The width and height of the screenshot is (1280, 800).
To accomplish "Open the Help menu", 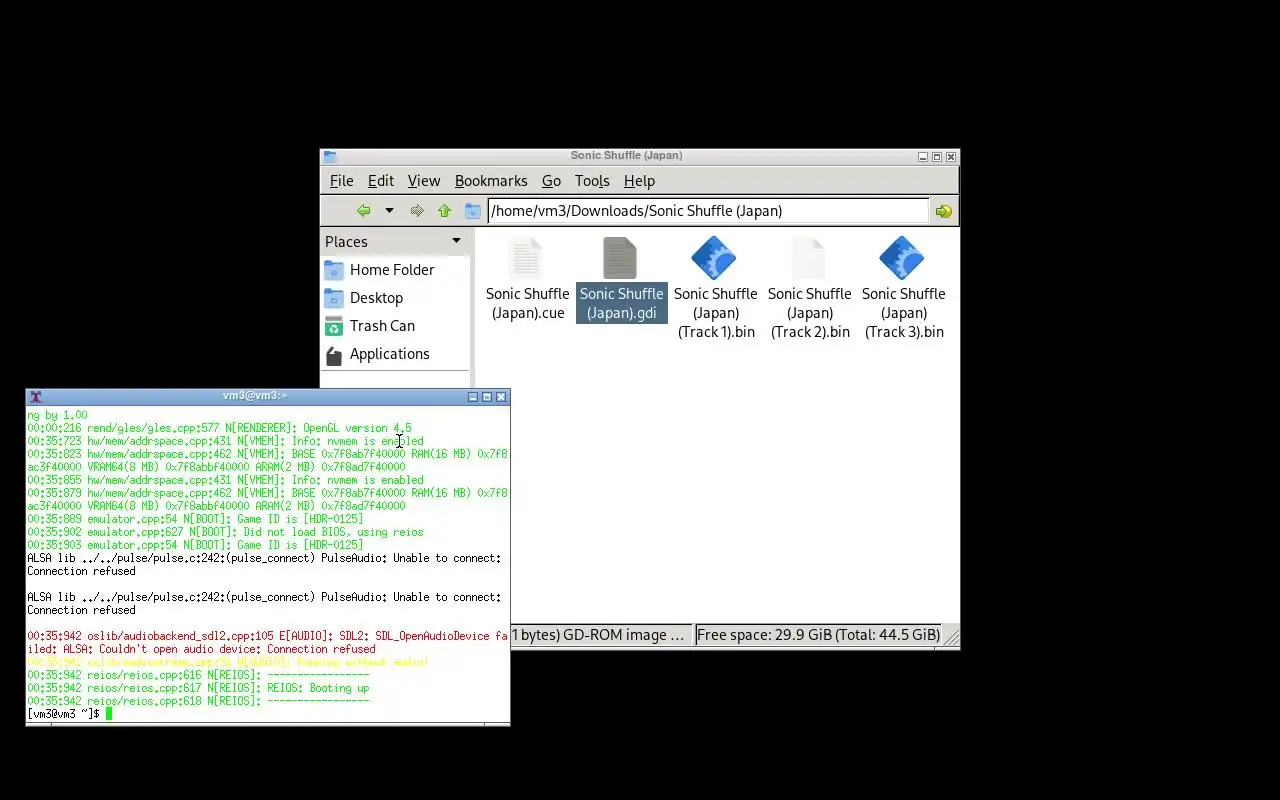I will click(x=639, y=181).
